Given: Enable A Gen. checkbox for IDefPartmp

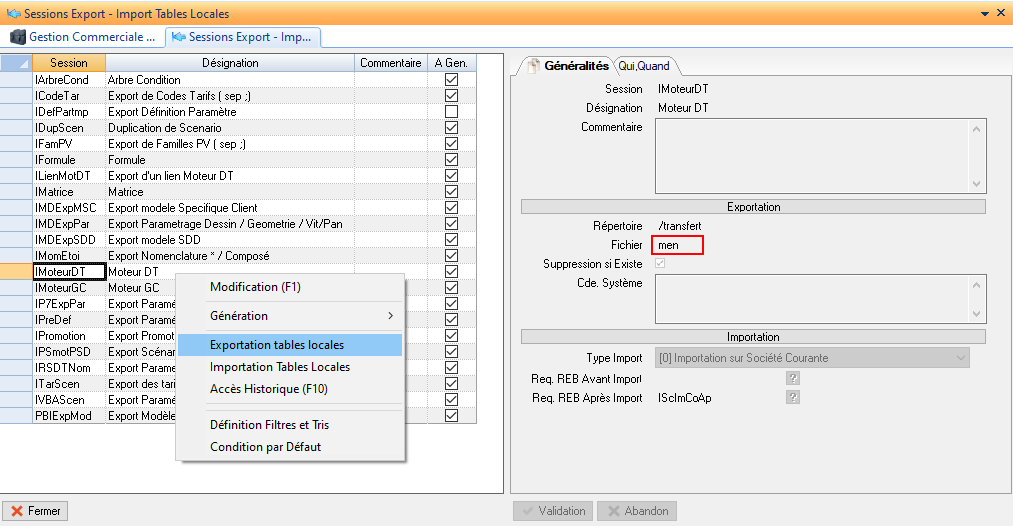Looking at the screenshot, I should pos(451,112).
